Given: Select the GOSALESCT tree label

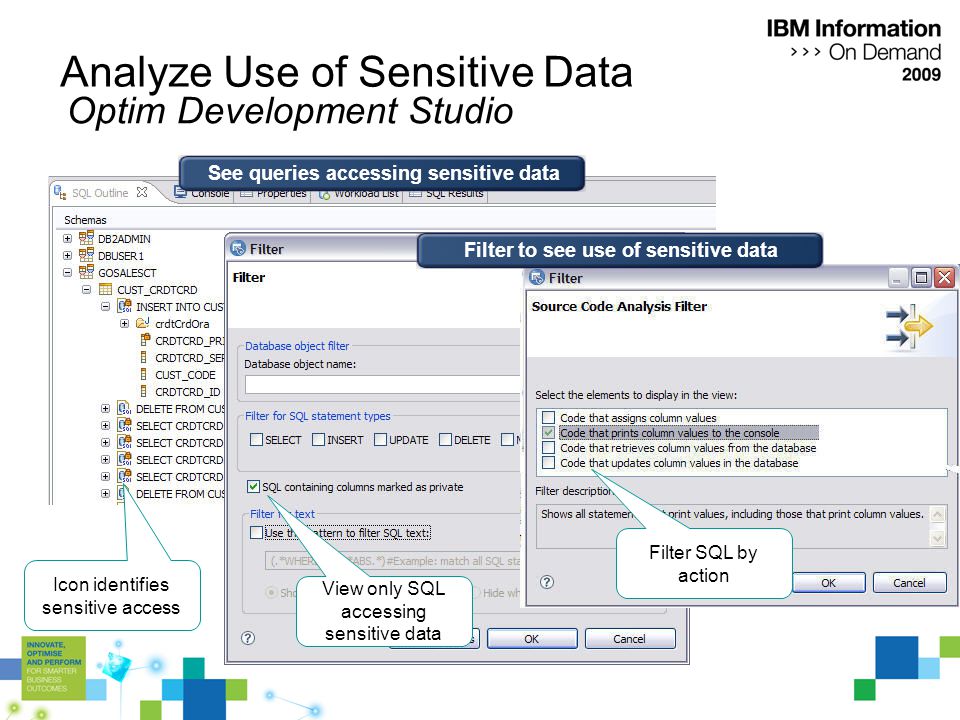Looking at the screenshot, I should click(127, 272).
